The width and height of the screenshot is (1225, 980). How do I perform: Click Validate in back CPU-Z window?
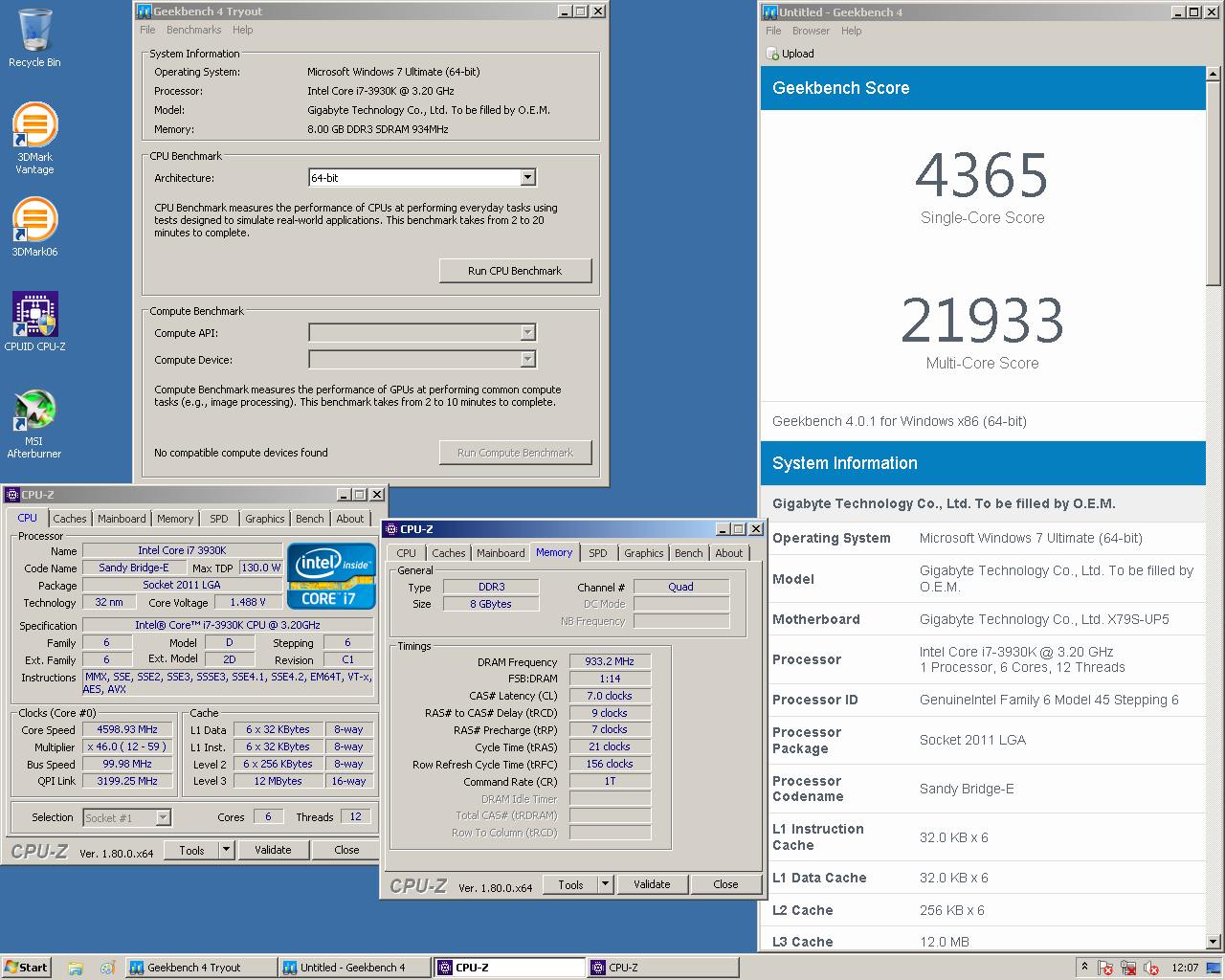pos(273,850)
